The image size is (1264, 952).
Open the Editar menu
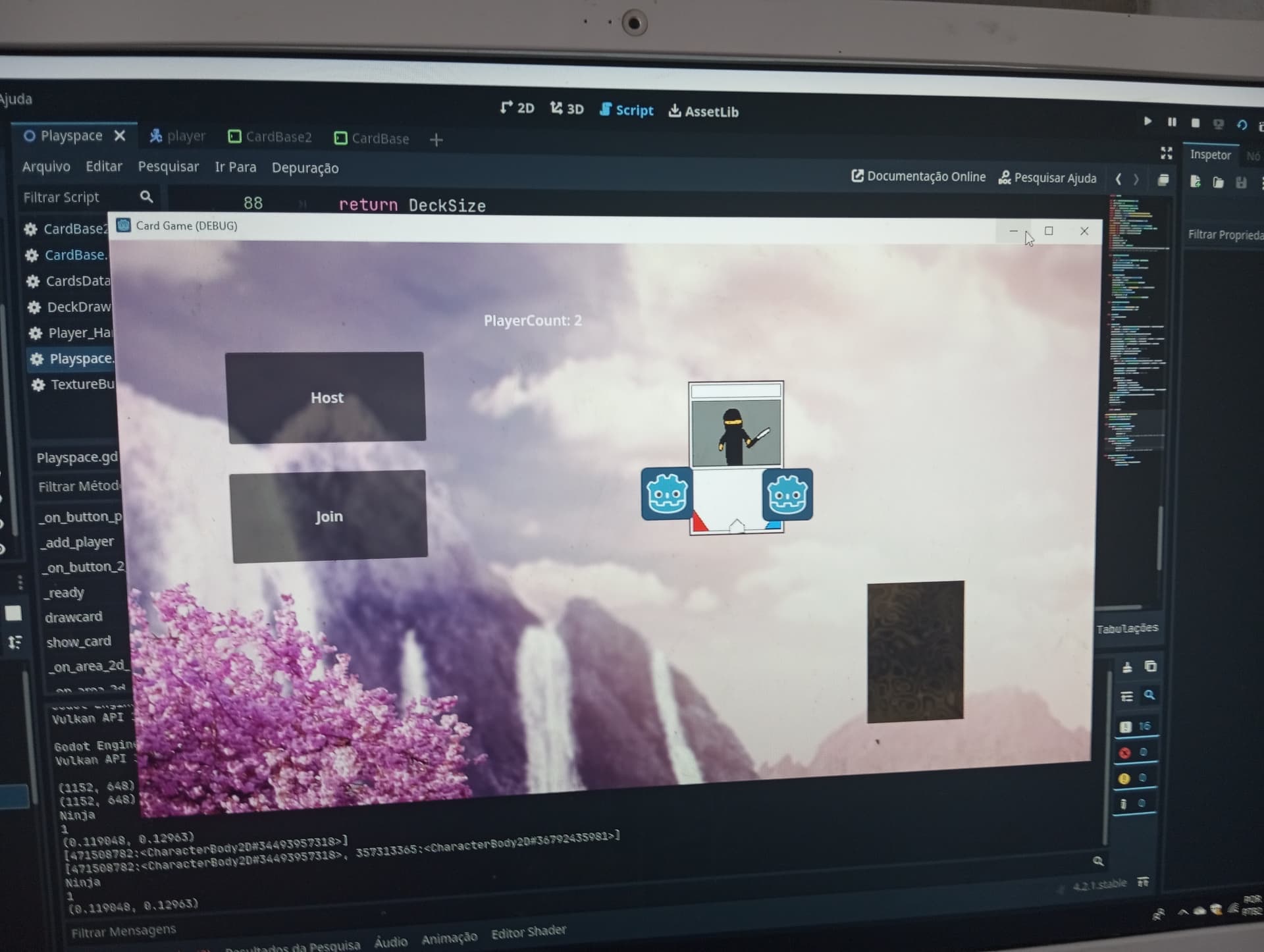click(104, 167)
